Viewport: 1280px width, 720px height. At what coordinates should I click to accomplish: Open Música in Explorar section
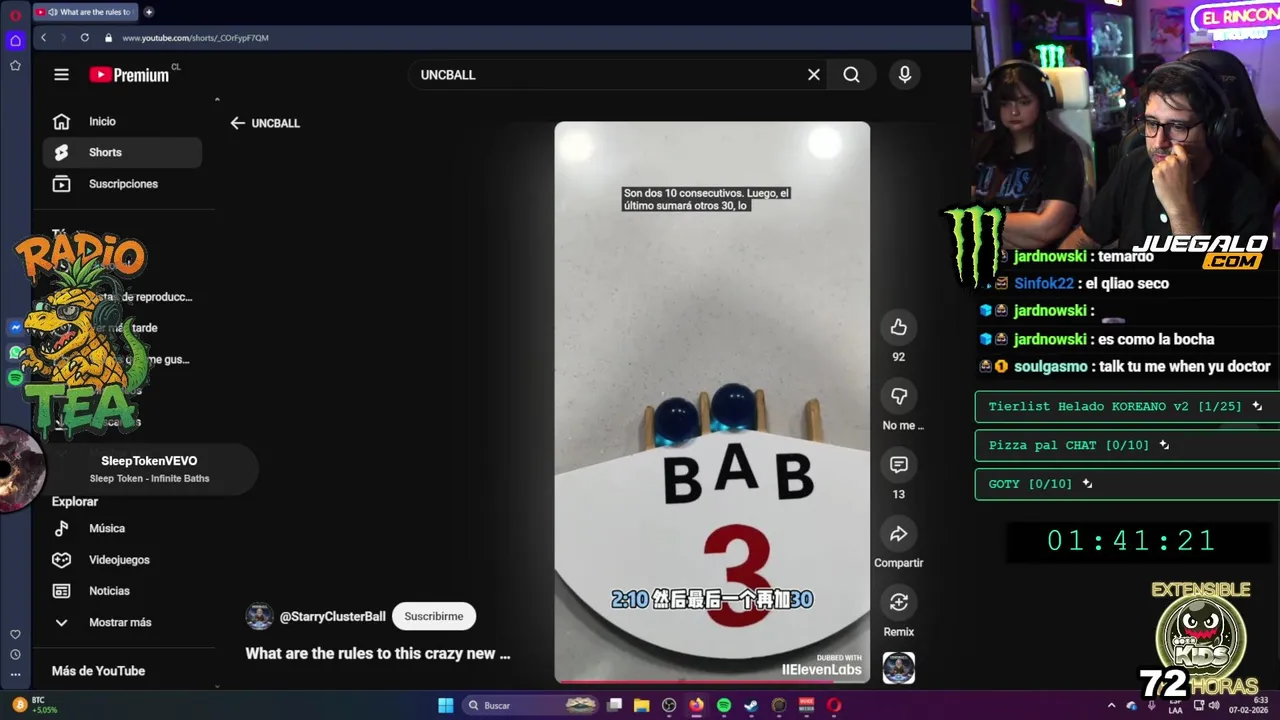point(122,528)
